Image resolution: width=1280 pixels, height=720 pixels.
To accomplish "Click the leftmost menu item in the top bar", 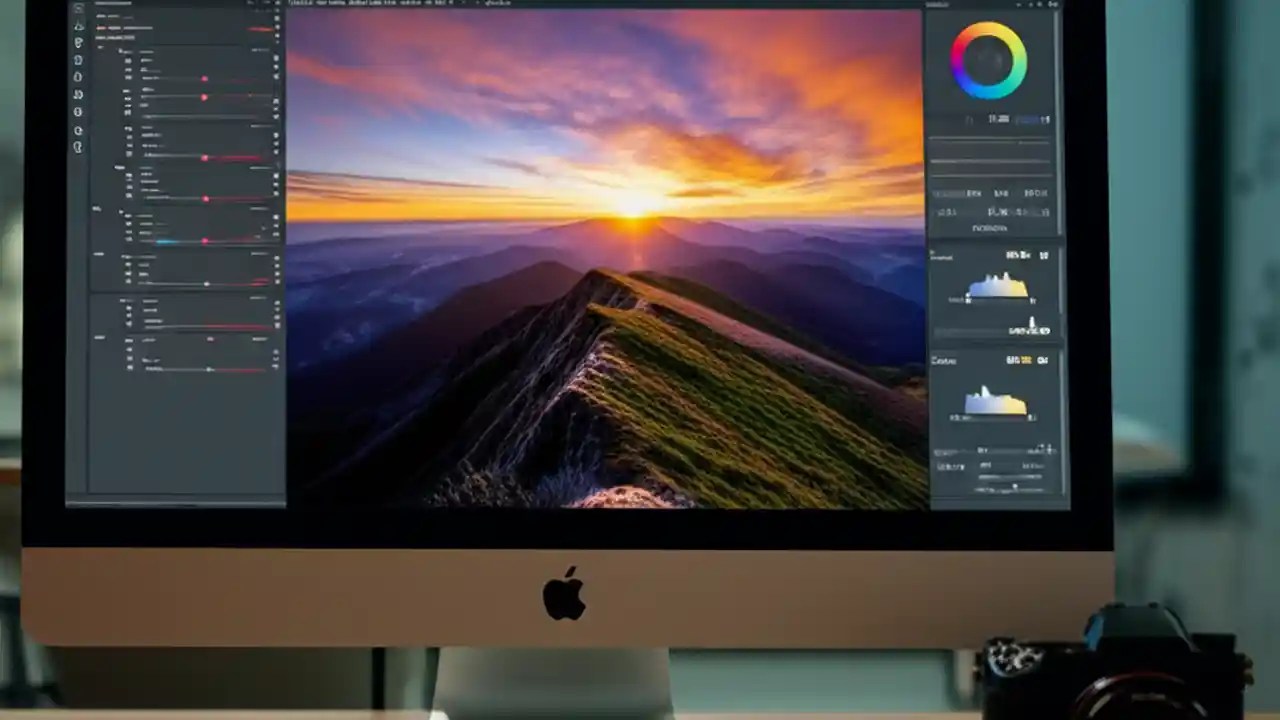I will pos(295,3).
